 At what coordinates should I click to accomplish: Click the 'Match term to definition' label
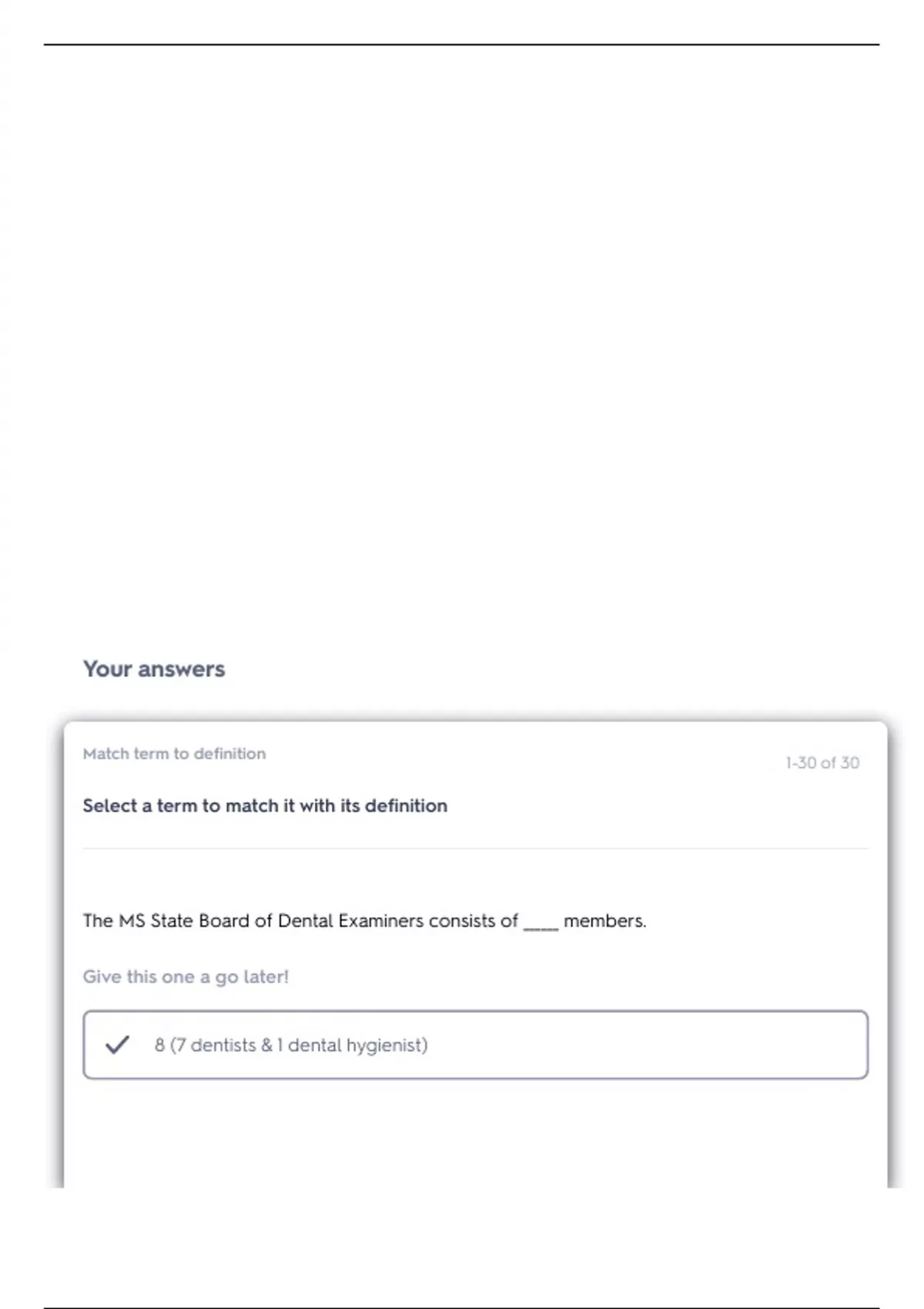point(174,754)
